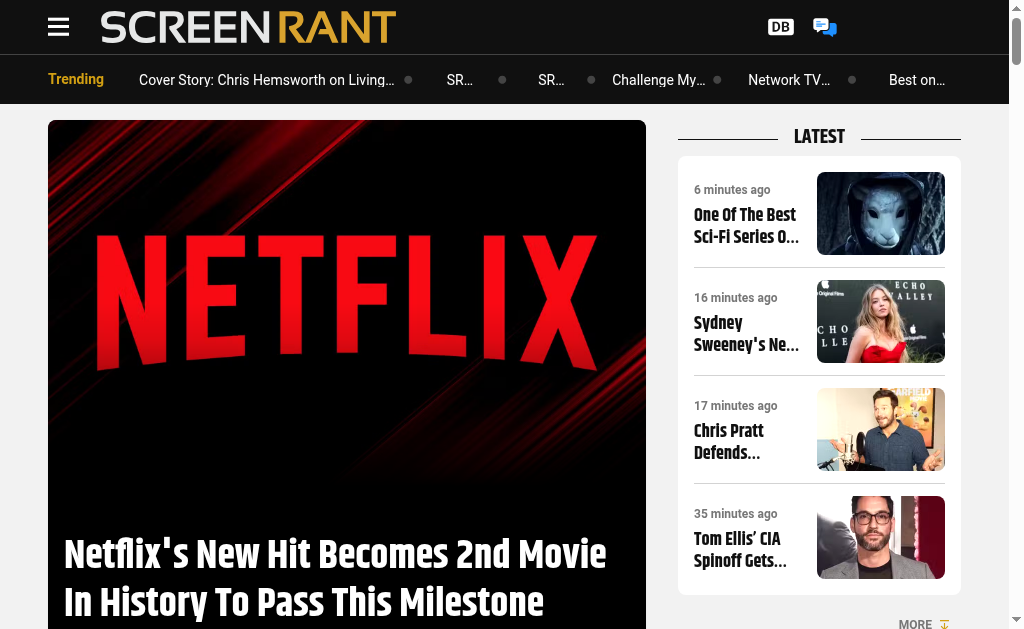Open the large Netflix logo featured image

347,302
